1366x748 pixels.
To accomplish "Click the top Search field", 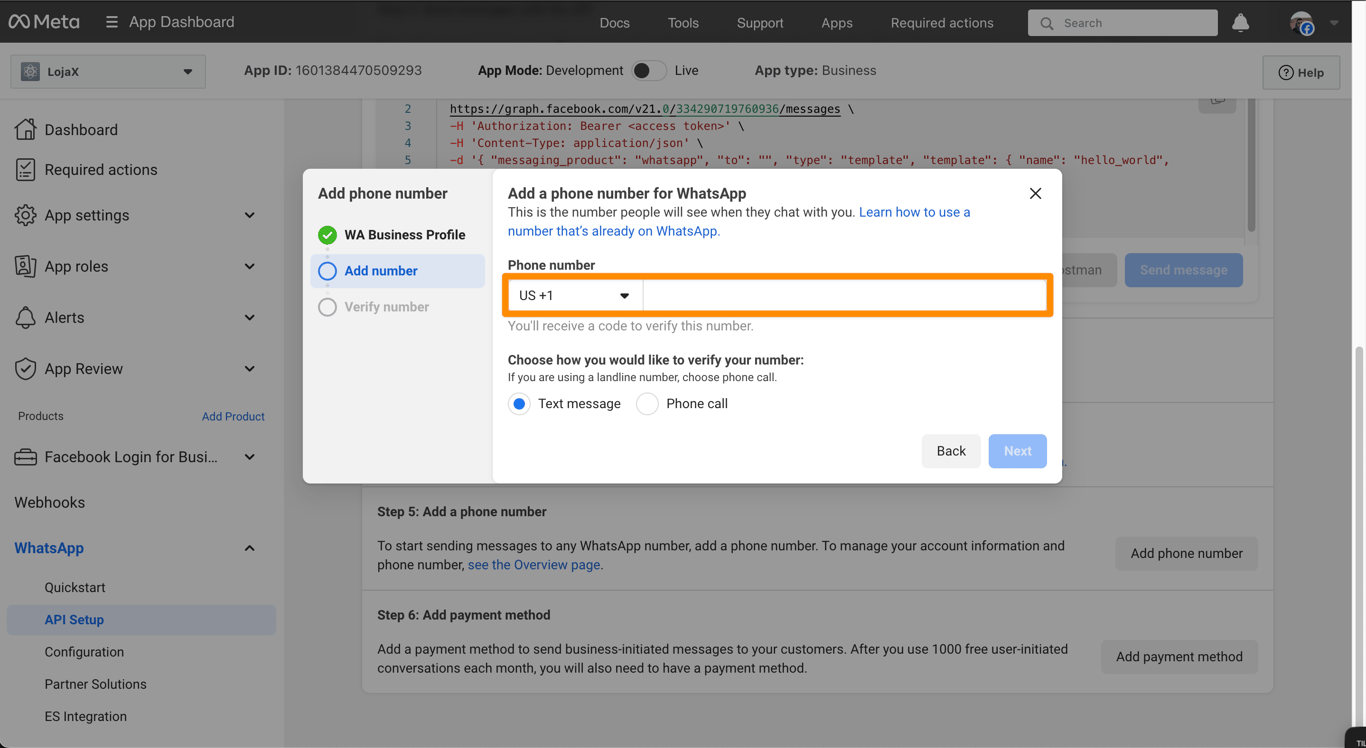I will tap(1123, 23).
